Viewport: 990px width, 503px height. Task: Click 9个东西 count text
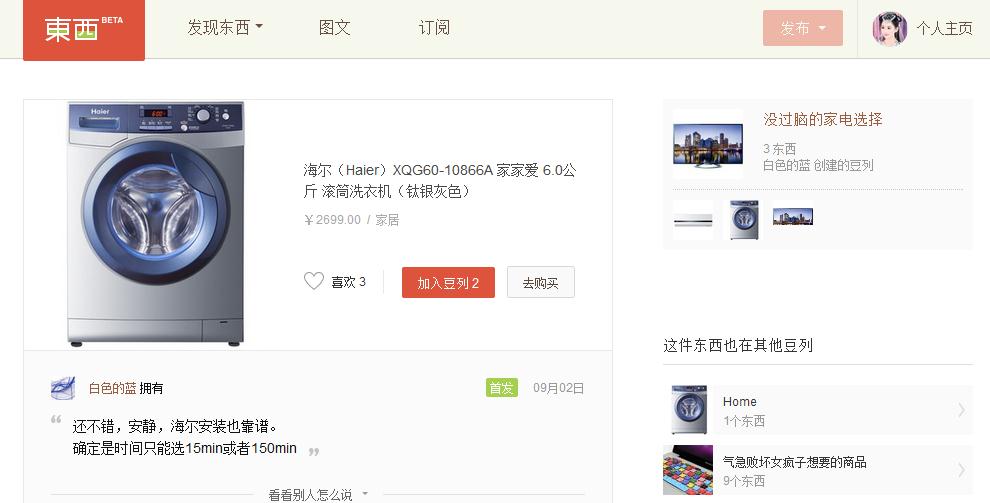(x=744, y=481)
